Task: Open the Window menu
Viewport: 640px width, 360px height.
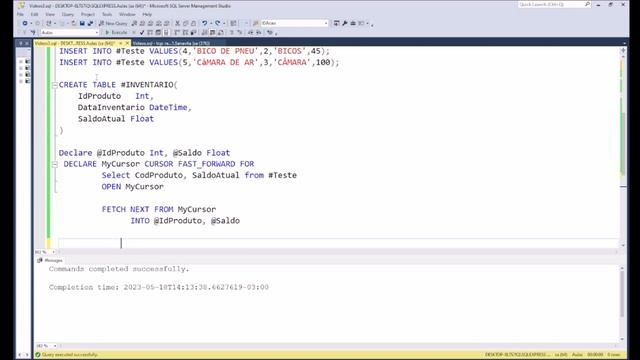Action: pyautogui.click(x=127, y=14)
